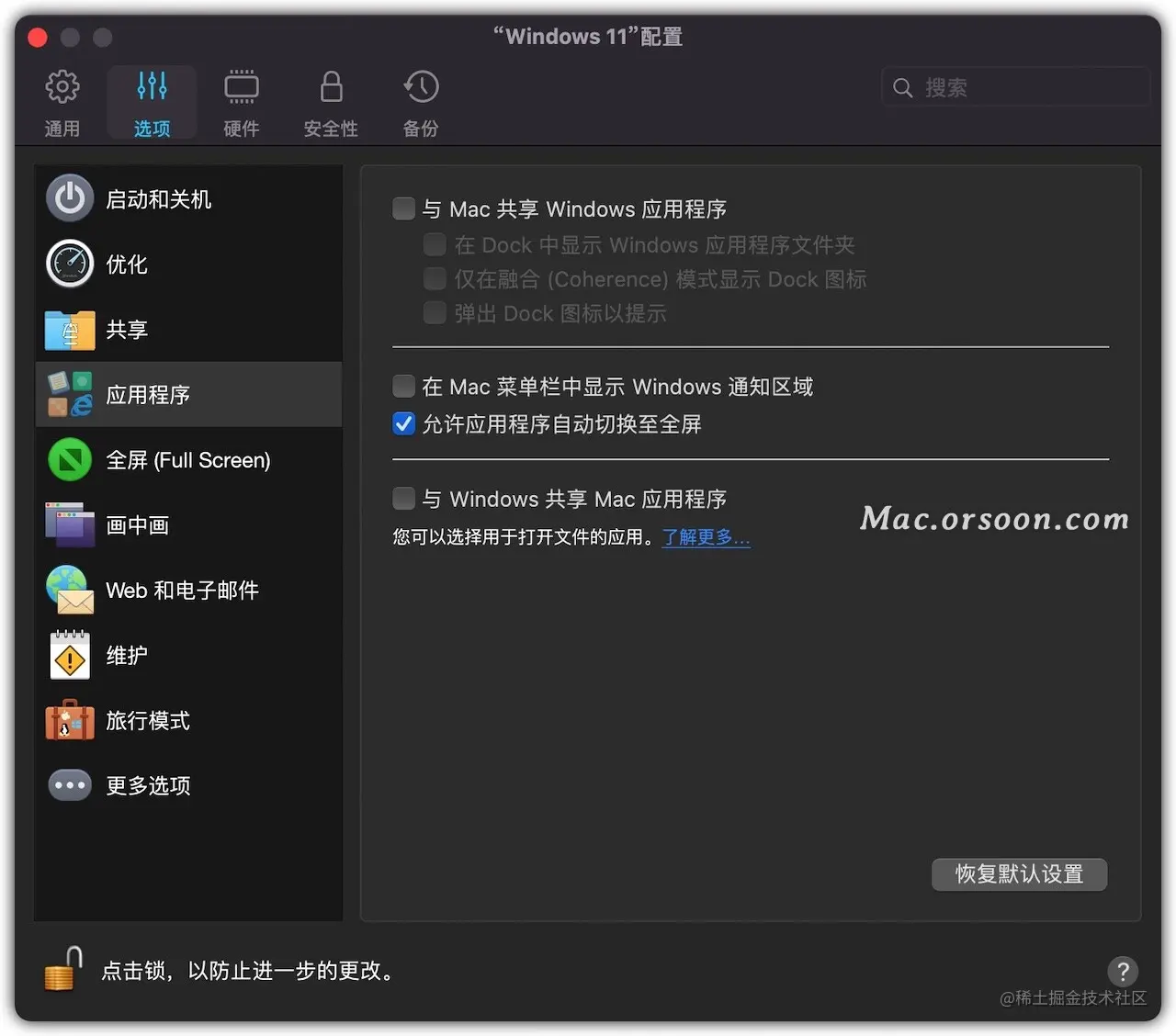1176x1036 pixels.
Task: Click into the 搜索 search field
Action: pos(1016,87)
